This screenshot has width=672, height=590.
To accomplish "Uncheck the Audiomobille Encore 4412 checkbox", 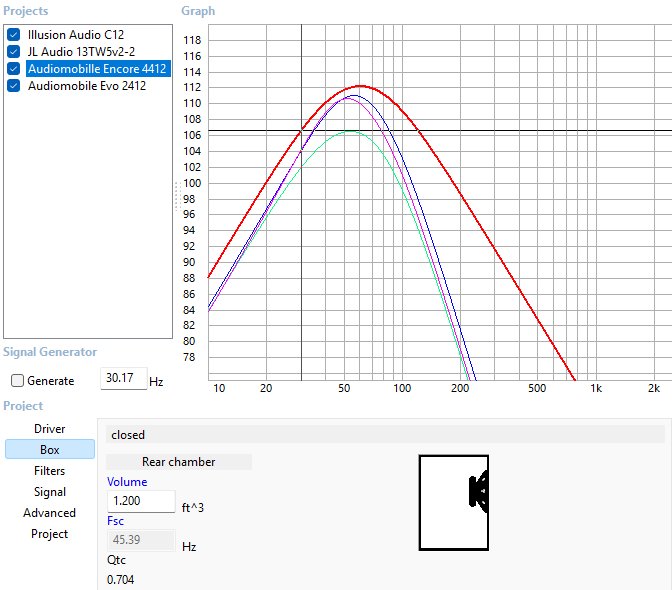I will point(13,69).
